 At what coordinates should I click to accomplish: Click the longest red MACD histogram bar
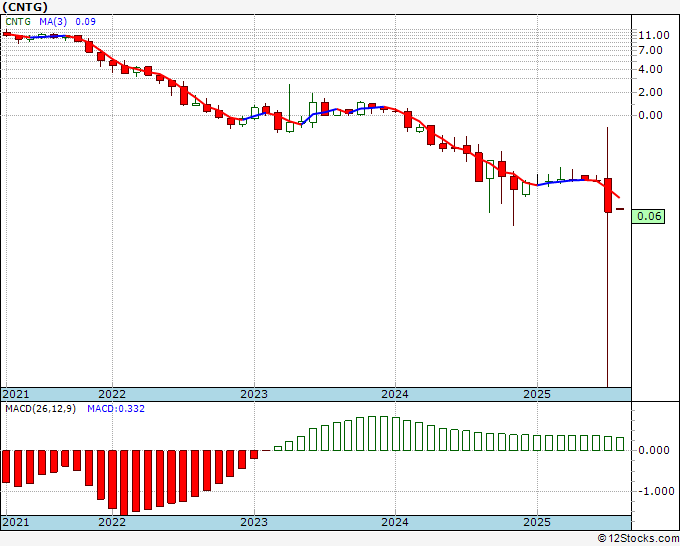124,483
